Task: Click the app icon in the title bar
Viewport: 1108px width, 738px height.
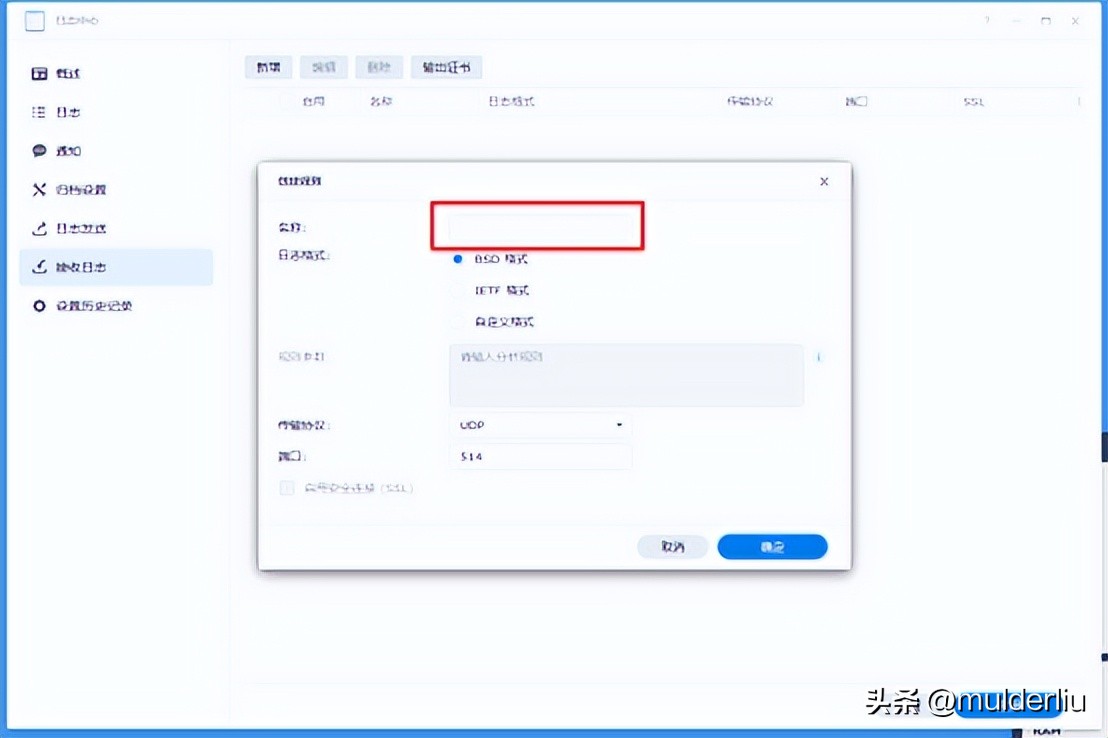Action: click(x=33, y=19)
